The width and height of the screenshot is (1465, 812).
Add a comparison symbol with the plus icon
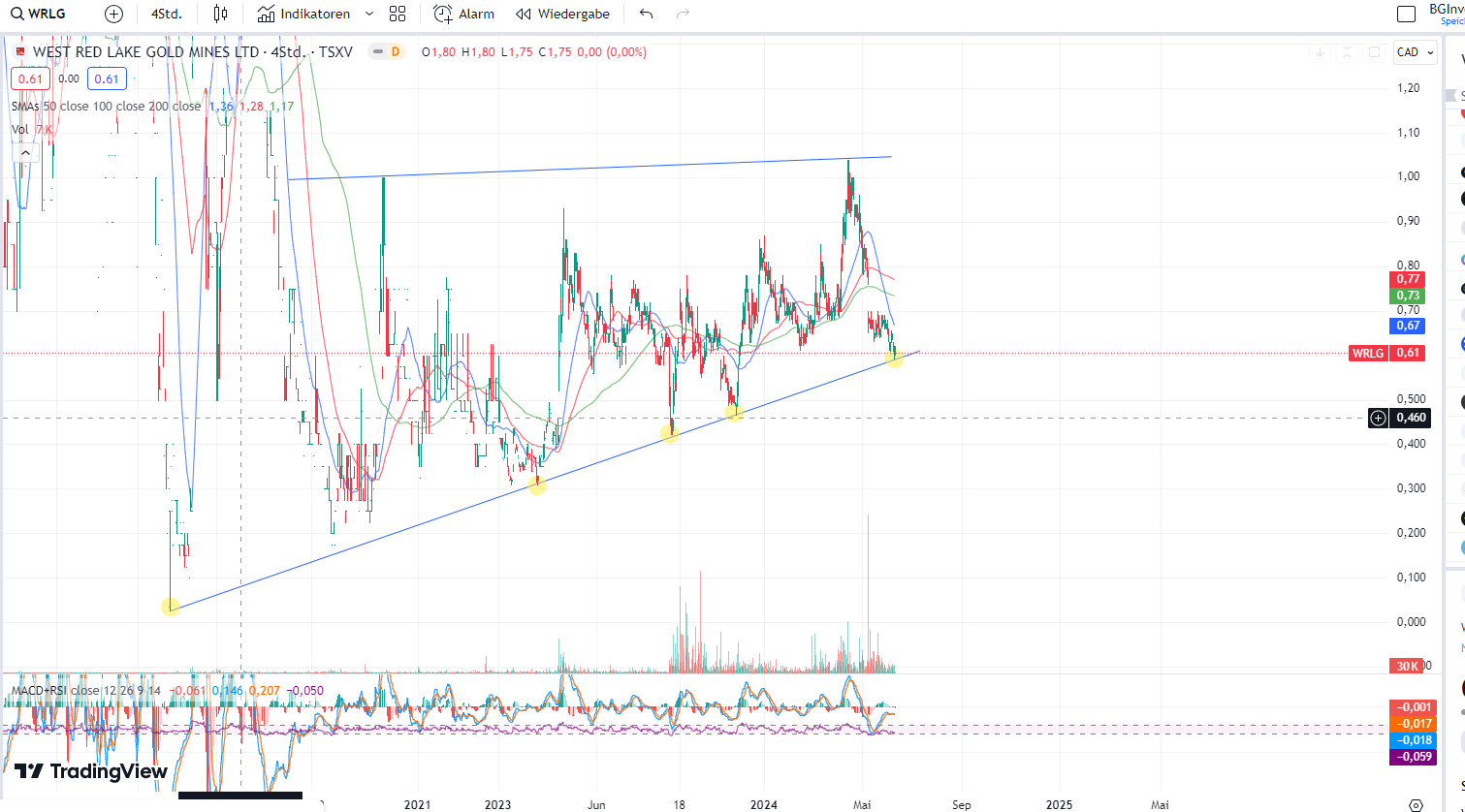tap(113, 14)
